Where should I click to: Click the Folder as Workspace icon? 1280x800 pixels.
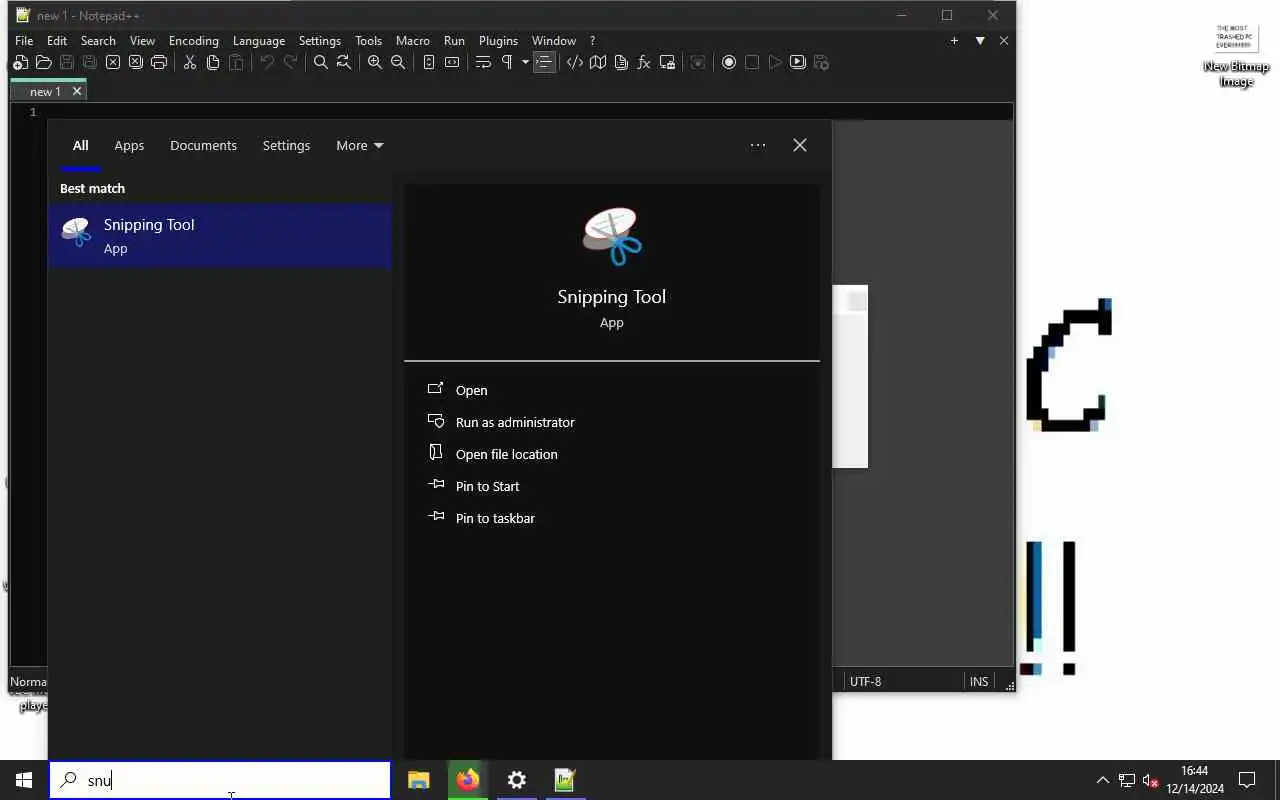(667, 62)
